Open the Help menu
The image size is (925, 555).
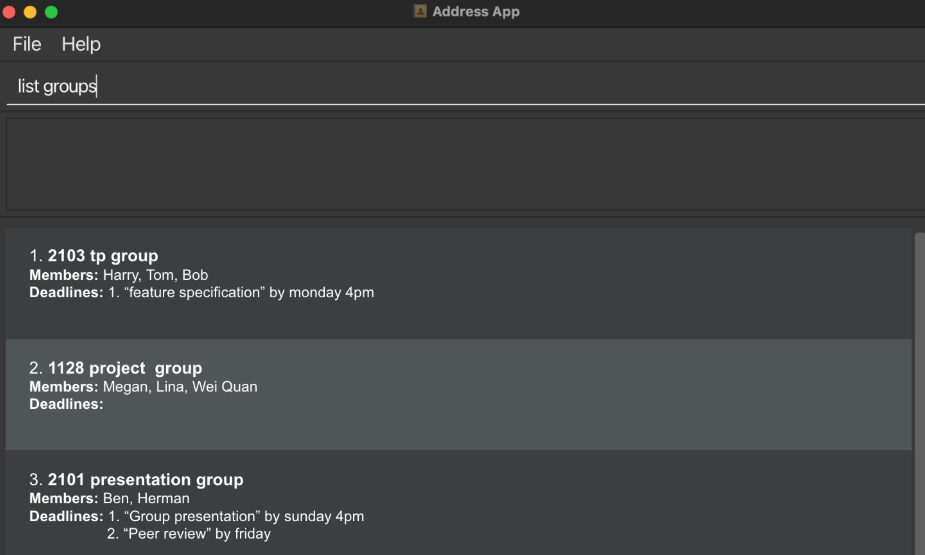81,44
